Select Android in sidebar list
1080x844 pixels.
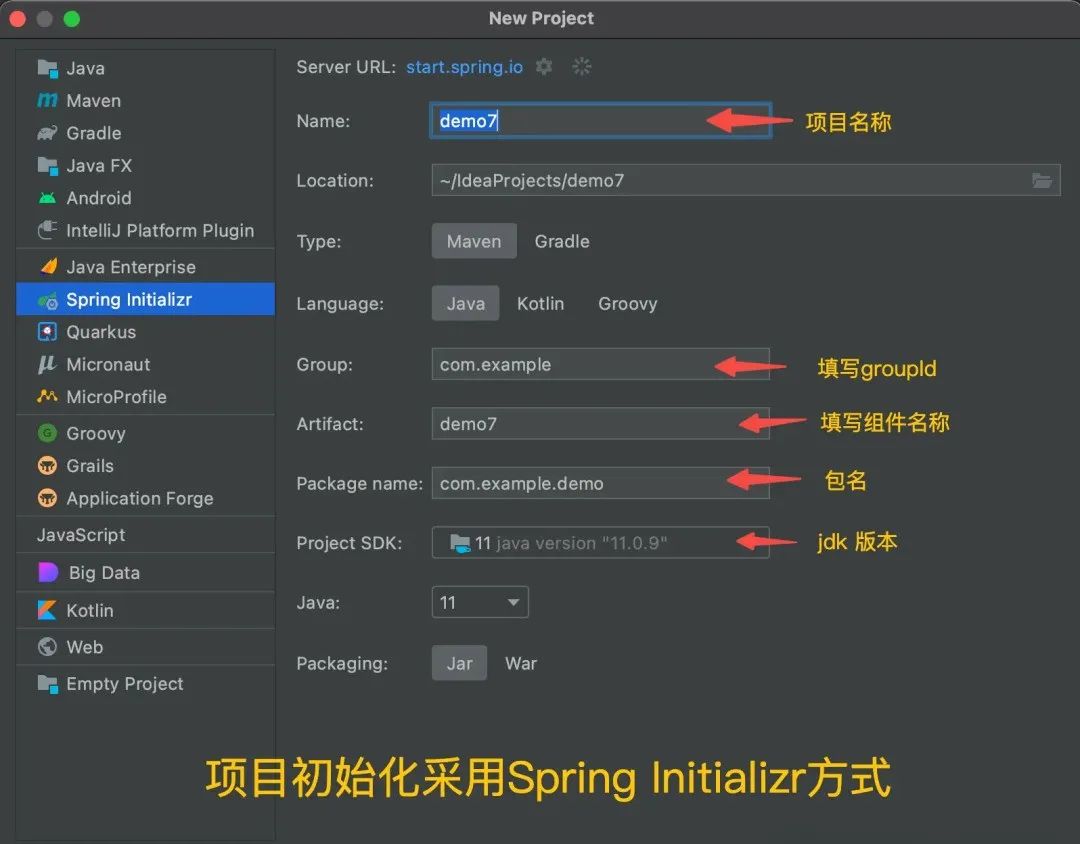pos(145,198)
